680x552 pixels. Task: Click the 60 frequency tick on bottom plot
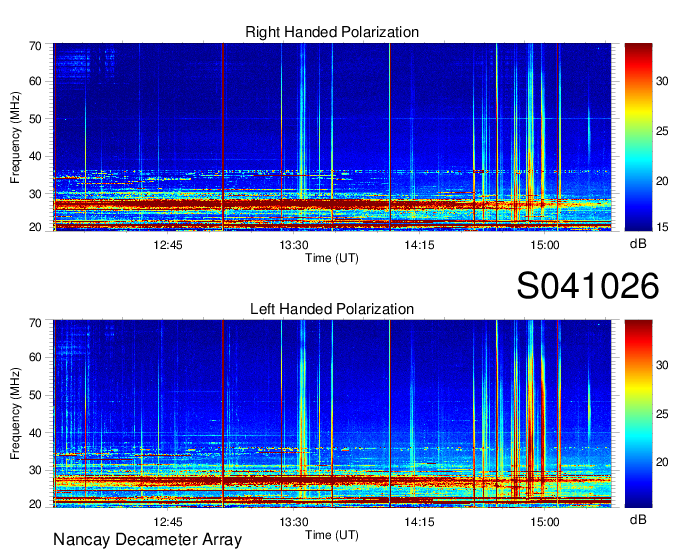click(x=35, y=357)
